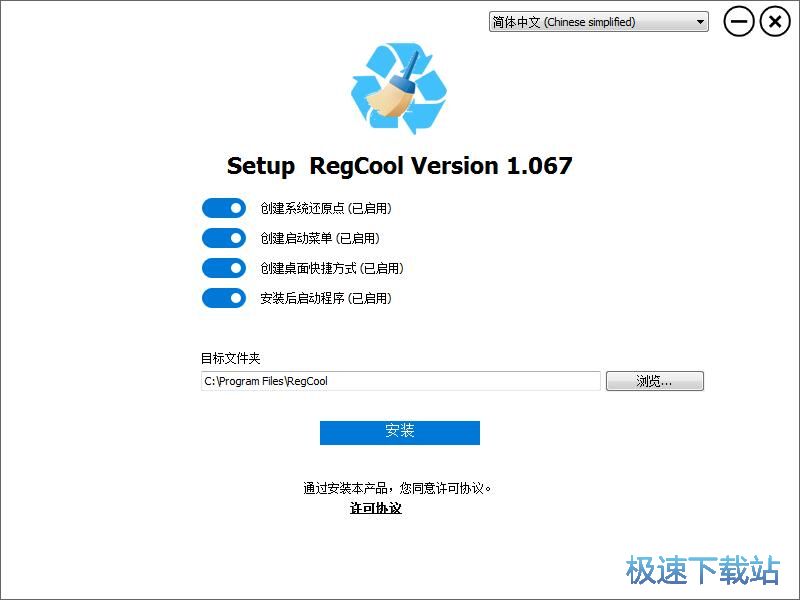
Task: Close the setup window
Action: click(x=775, y=22)
